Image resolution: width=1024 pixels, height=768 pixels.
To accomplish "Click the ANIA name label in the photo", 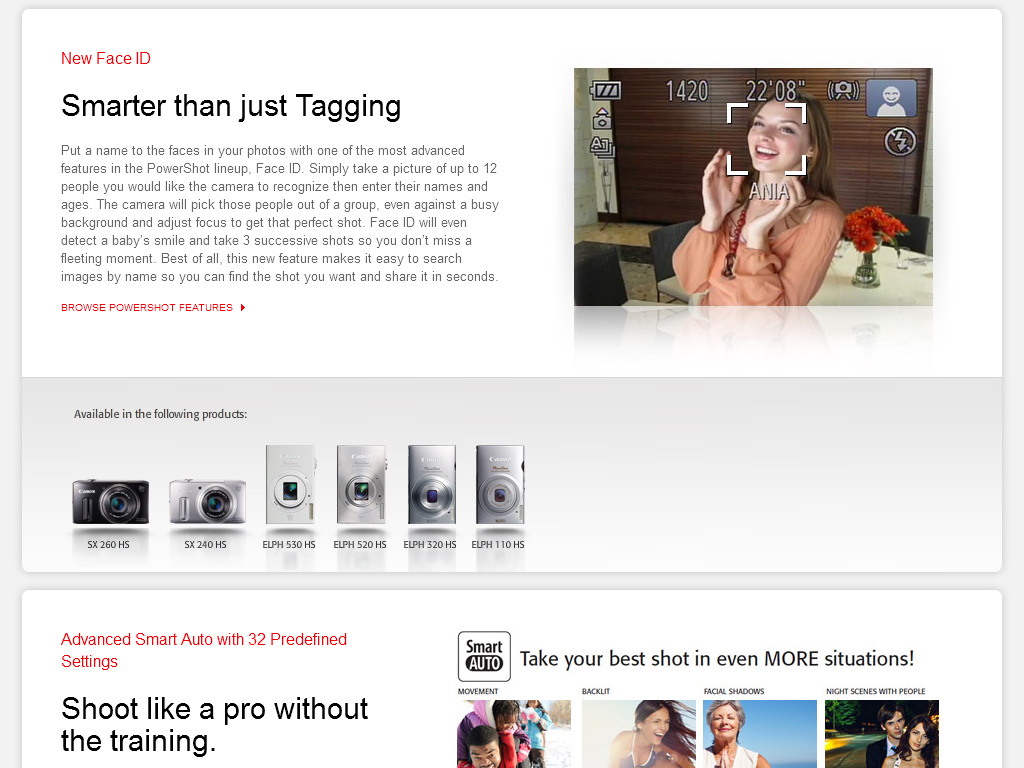I will tap(769, 191).
